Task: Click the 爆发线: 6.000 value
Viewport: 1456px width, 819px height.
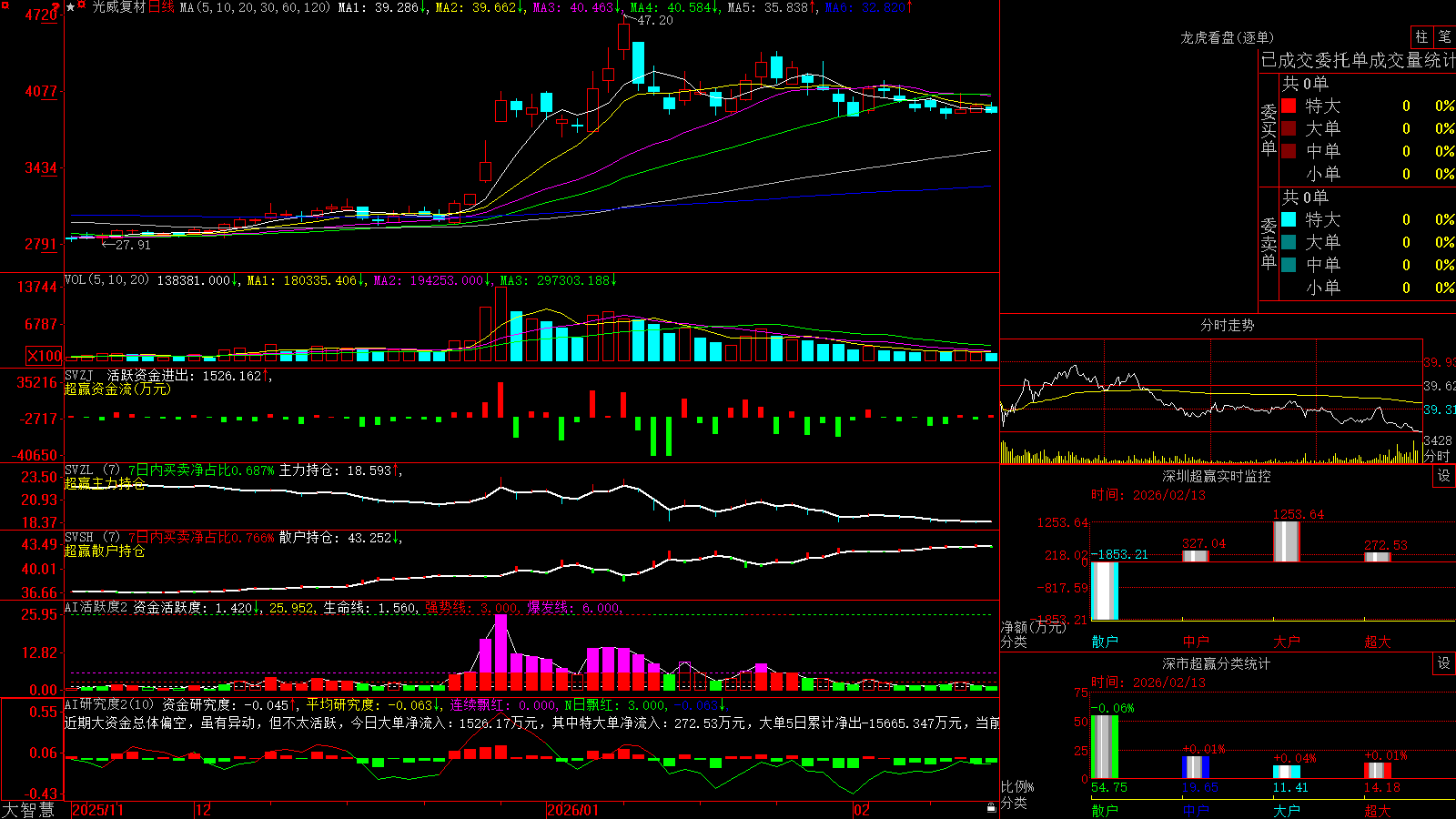Action: 573,608
